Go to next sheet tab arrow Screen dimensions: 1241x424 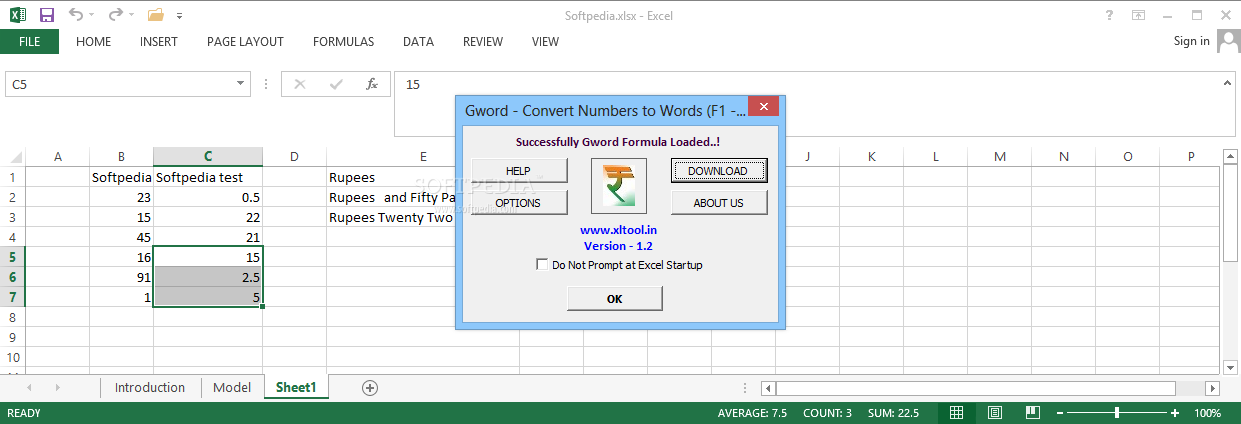tap(57, 388)
